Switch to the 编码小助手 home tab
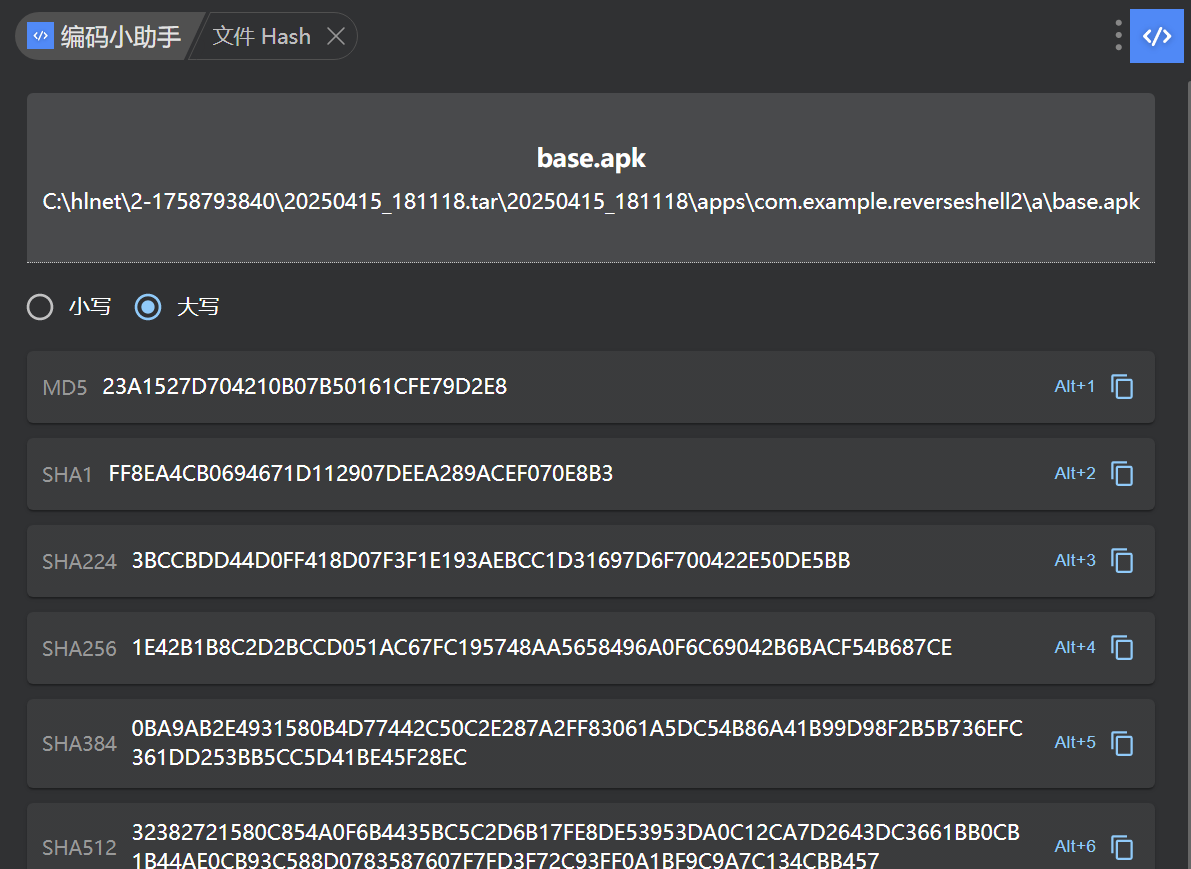Screen dimensions: 1191x869 pos(106,37)
